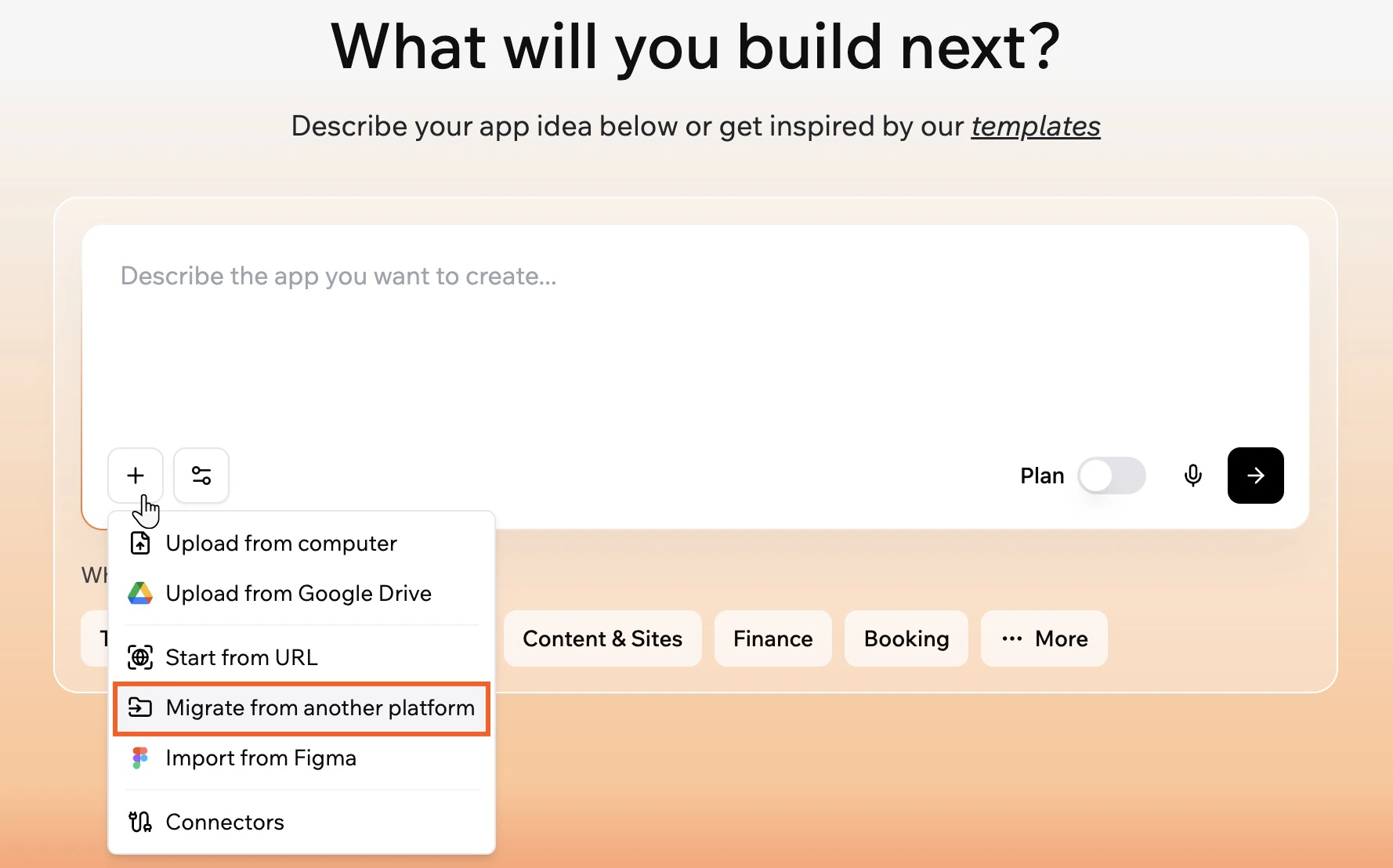Click the microphone icon for voice input
Screen dimensions: 1393x868
(1192, 476)
